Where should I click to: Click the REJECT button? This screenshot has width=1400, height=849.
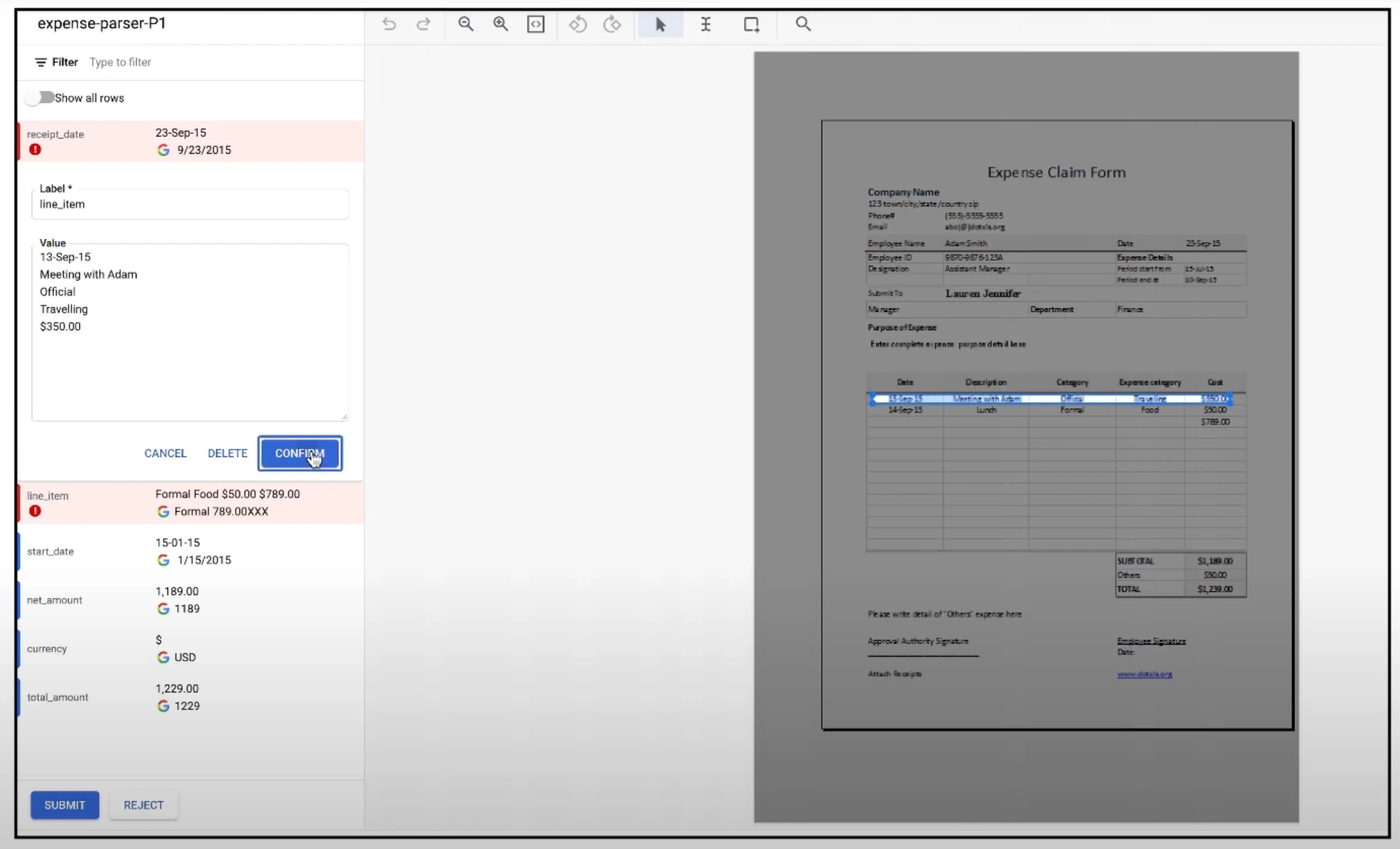[143, 804]
